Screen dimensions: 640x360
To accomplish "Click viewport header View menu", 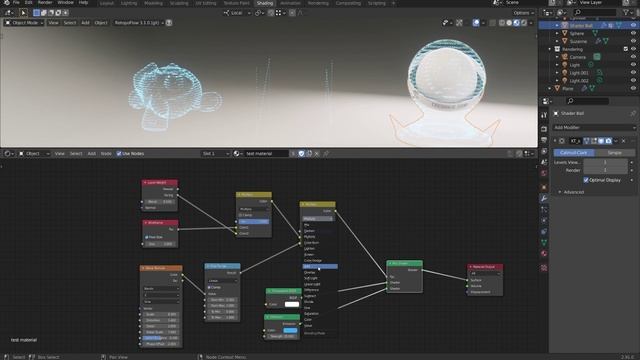I will click(53, 23).
